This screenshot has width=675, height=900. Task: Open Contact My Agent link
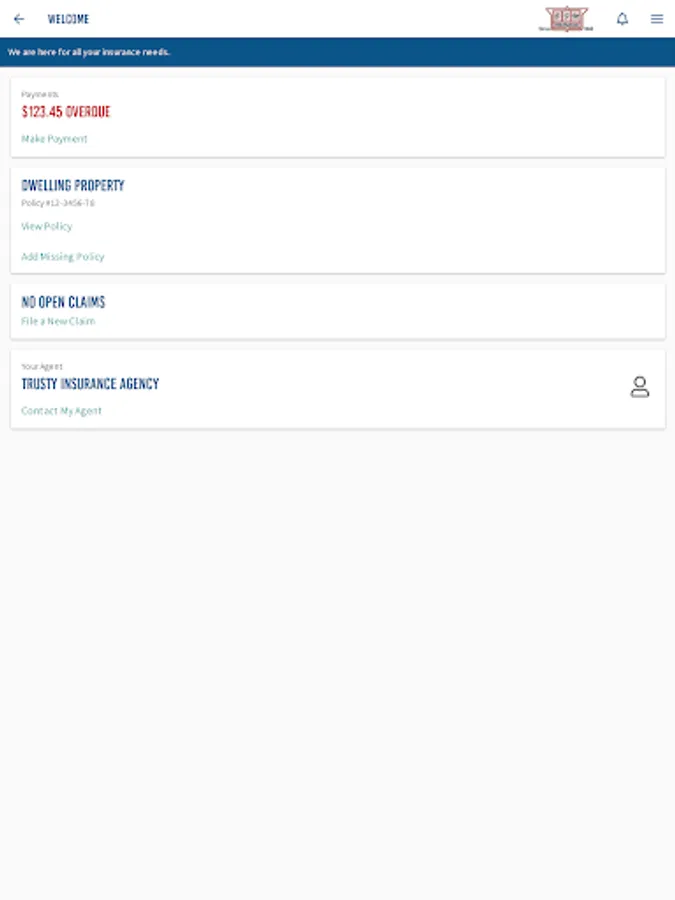click(x=61, y=411)
